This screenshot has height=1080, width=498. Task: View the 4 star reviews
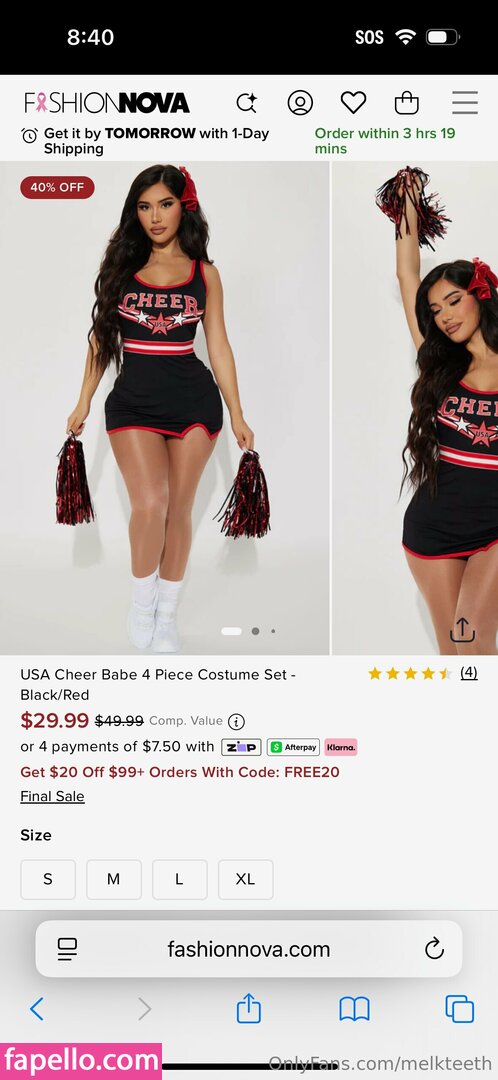468,673
